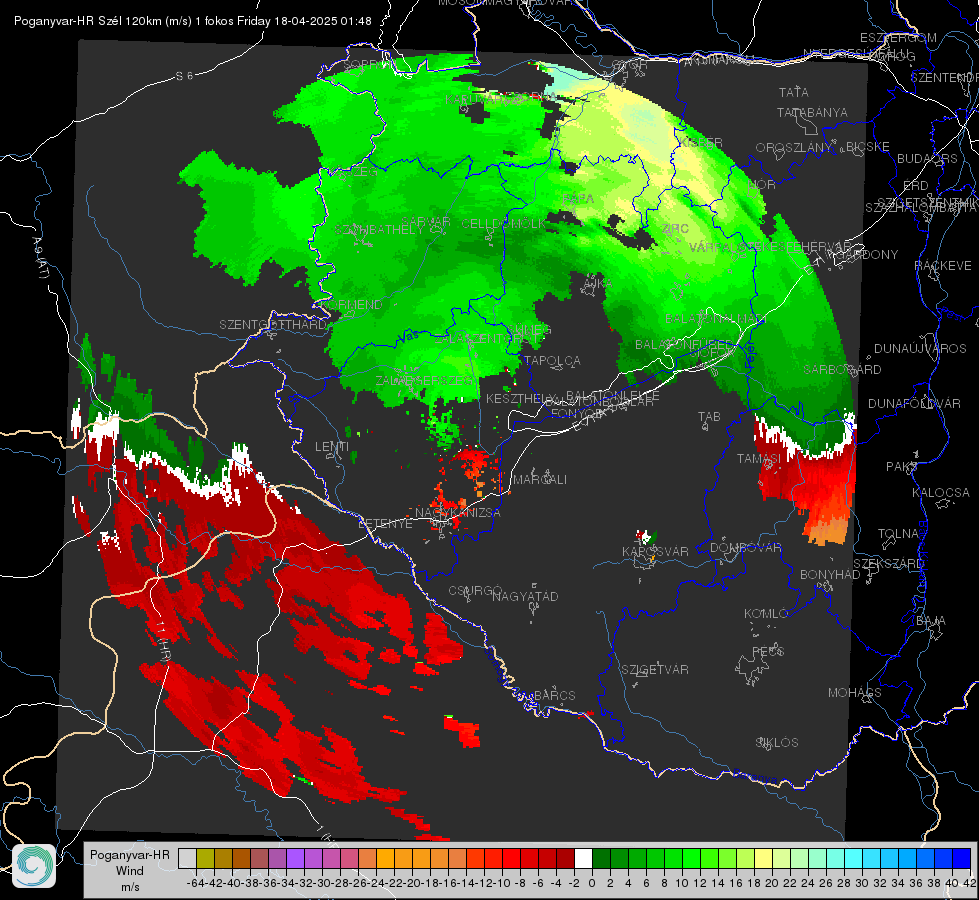Pick the violet swatch above -34 in legend
Screen dimensions: 979x900
click(295, 858)
